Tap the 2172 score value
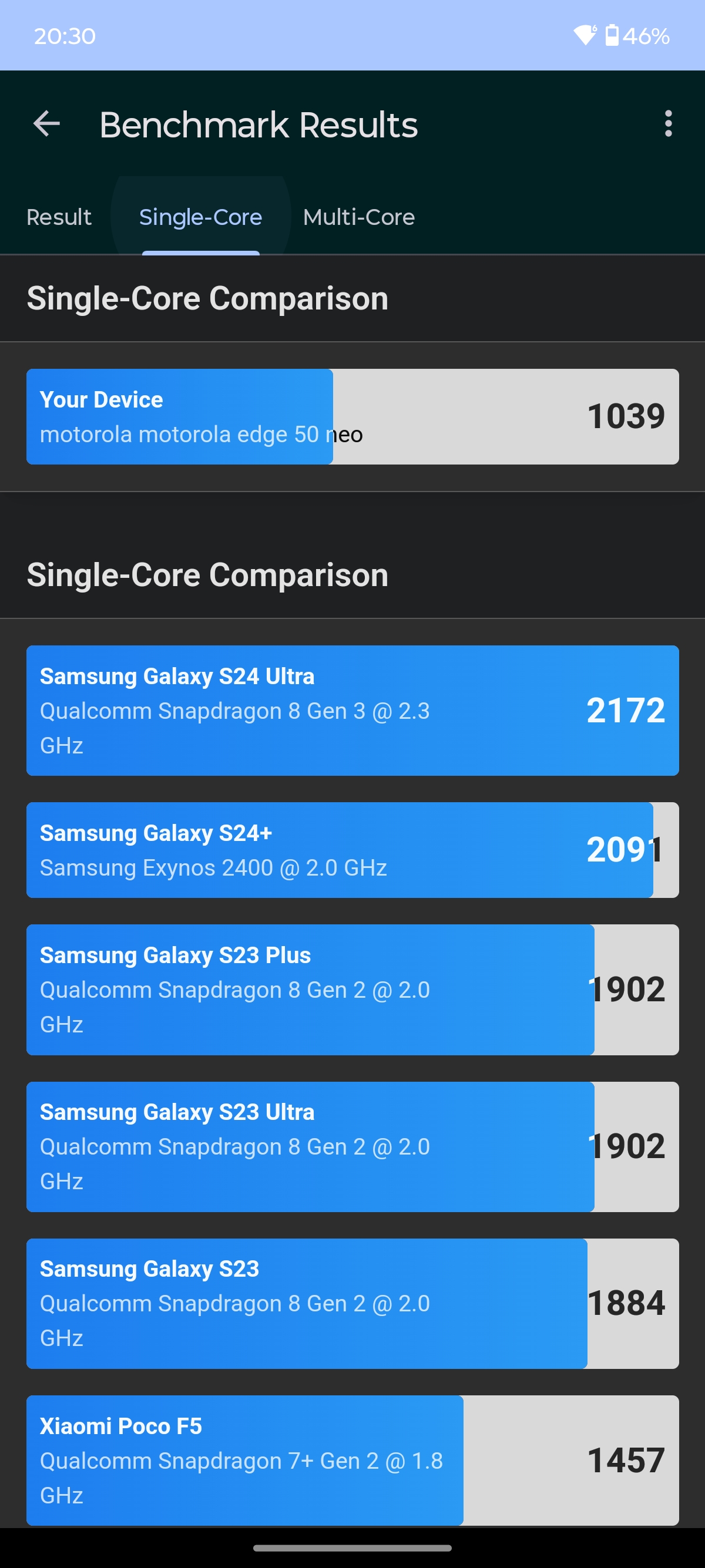 point(626,711)
